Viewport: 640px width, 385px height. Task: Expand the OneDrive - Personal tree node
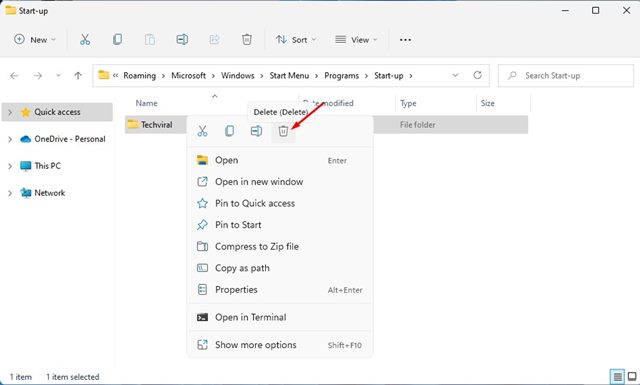[10, 139]
